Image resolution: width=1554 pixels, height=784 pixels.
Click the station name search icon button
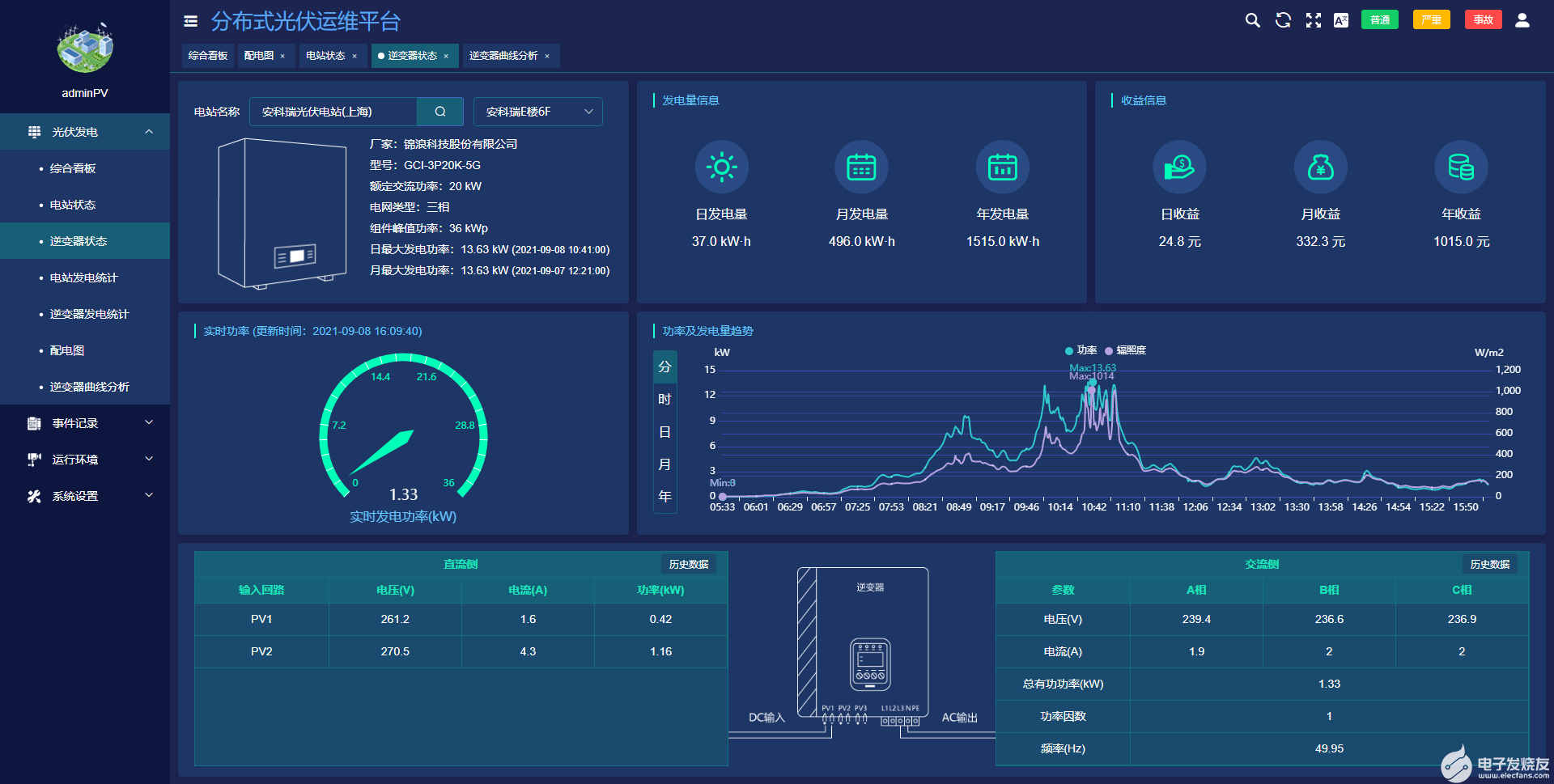click(440, 112)
